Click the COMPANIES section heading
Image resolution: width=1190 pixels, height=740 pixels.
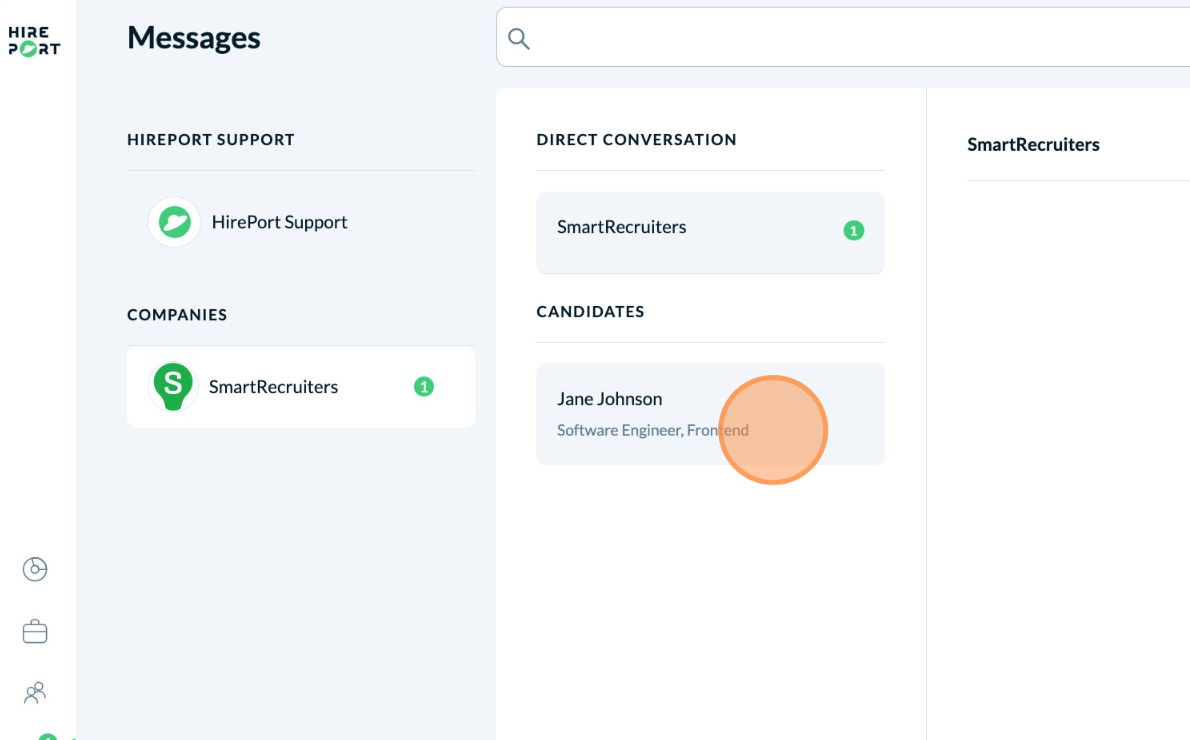177,315
